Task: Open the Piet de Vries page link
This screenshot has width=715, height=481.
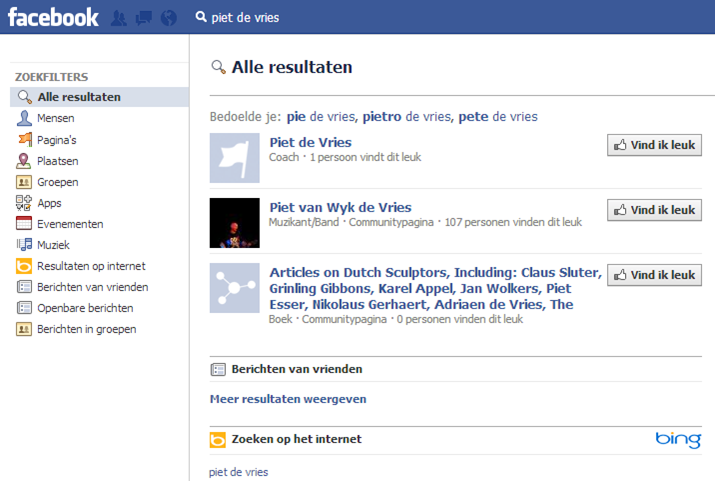Action: 311,142
